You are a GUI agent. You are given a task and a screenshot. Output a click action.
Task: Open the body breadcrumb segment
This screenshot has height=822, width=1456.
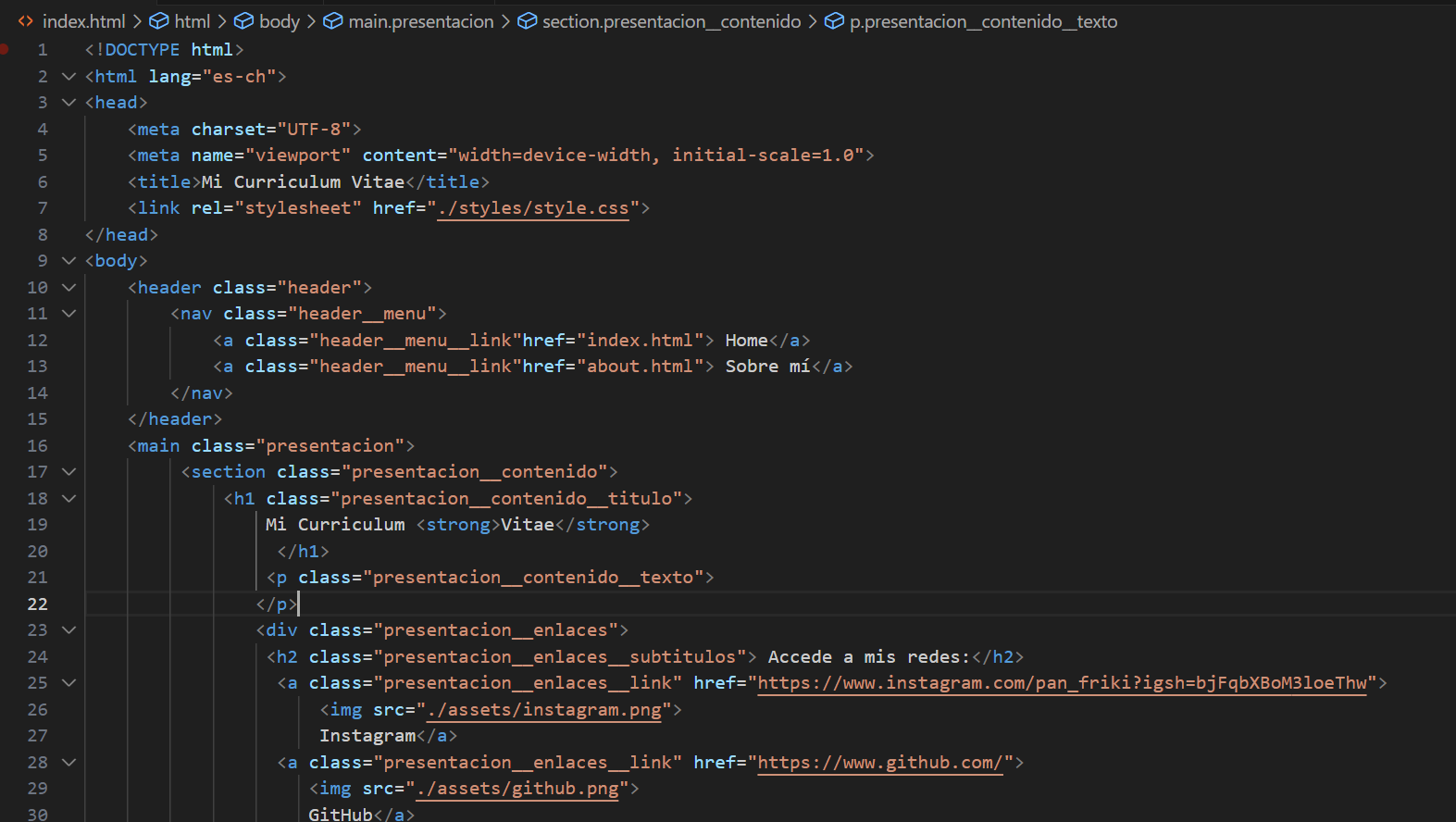pyautogui.click(x=280, y=21)
